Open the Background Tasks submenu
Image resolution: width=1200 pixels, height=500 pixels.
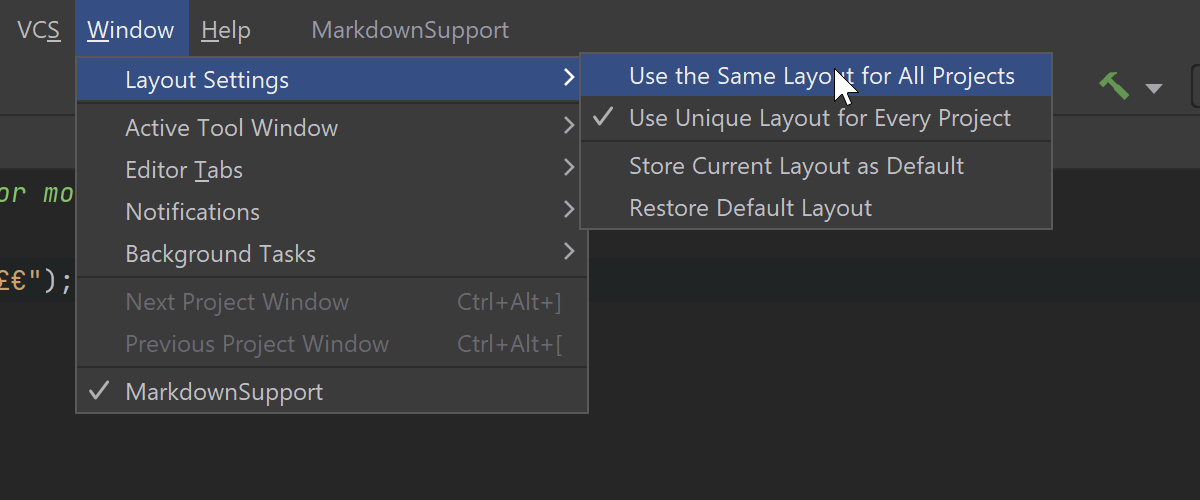[x=220, y=254]
